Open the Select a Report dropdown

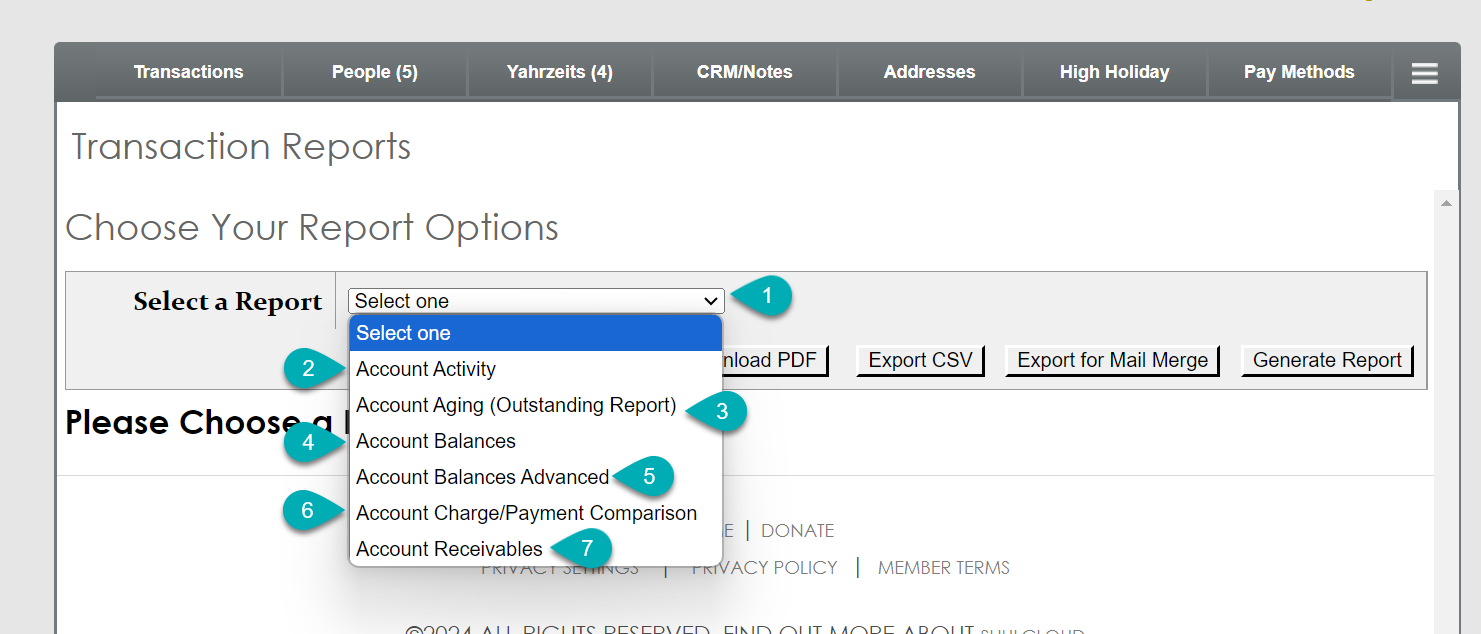(535, 300)
